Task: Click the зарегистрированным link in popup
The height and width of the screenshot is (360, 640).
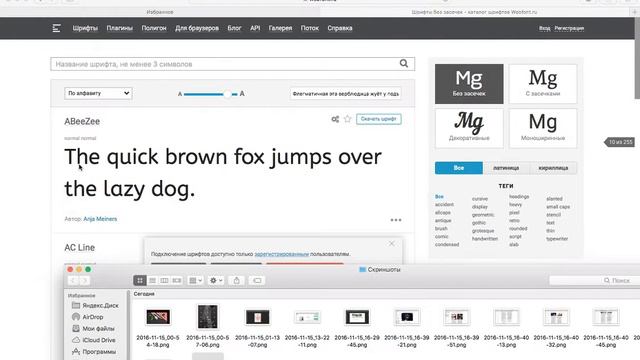Action: [x=282, y=254]
